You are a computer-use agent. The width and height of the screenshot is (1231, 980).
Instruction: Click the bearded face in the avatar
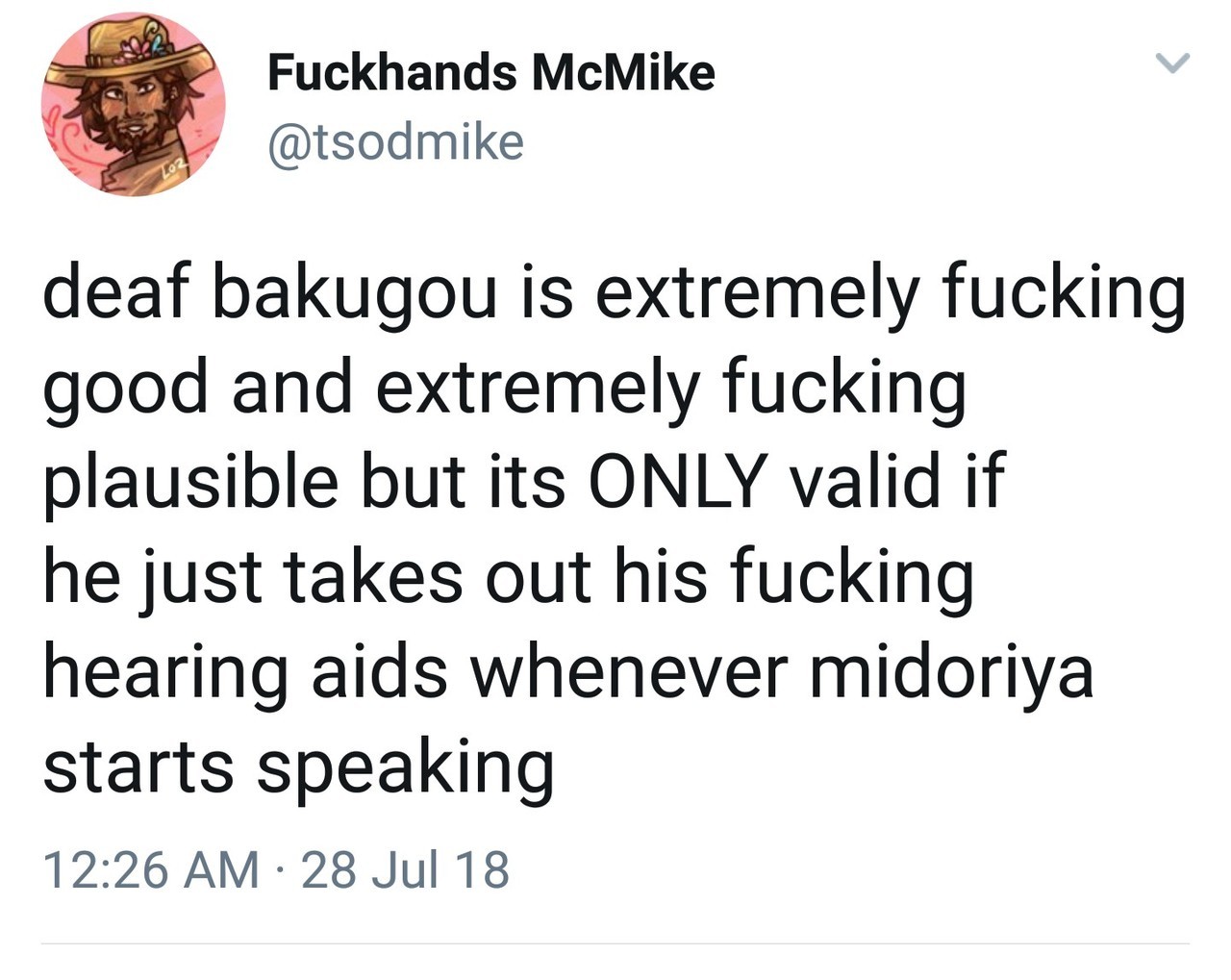click(x=130, y=111)
